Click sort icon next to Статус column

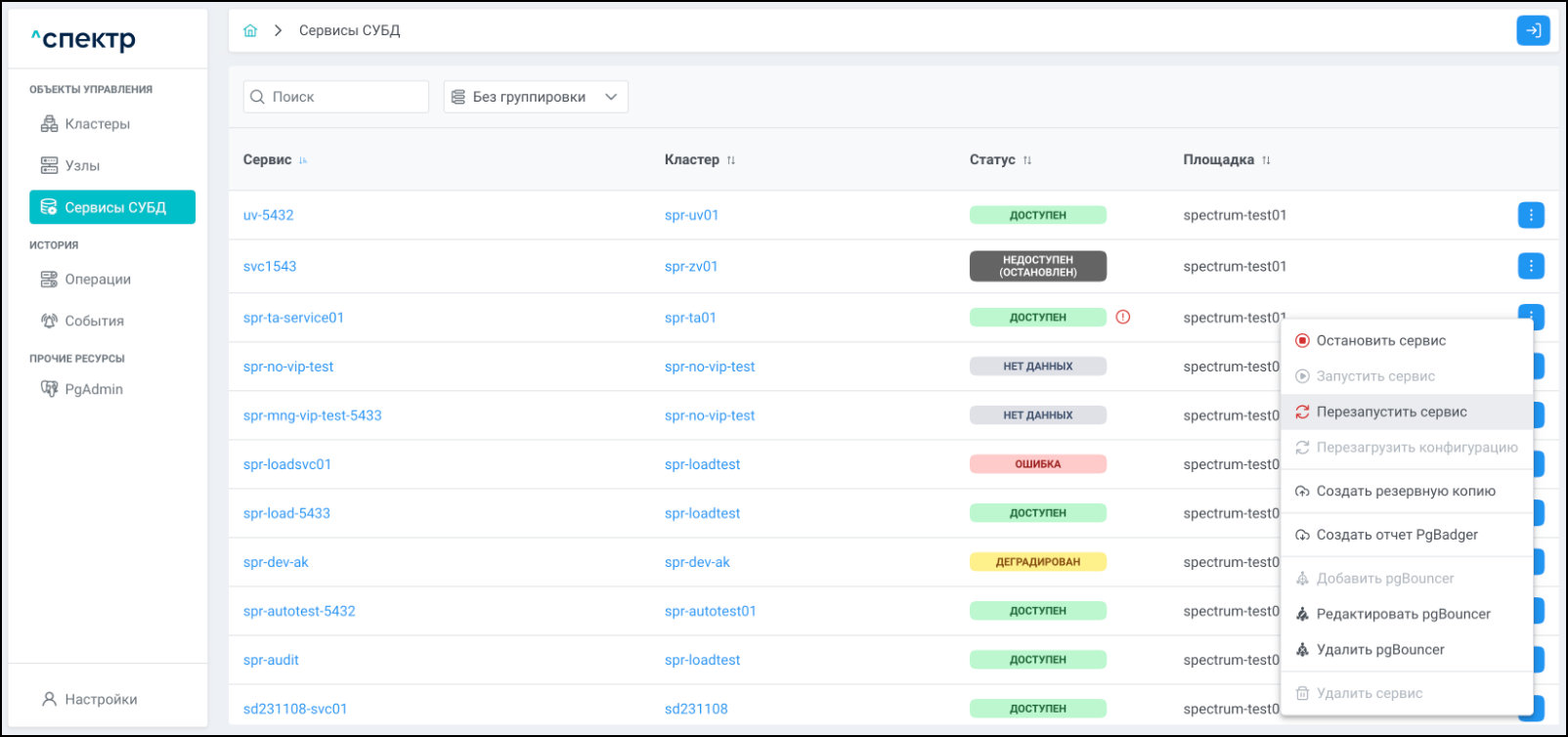1027,160
